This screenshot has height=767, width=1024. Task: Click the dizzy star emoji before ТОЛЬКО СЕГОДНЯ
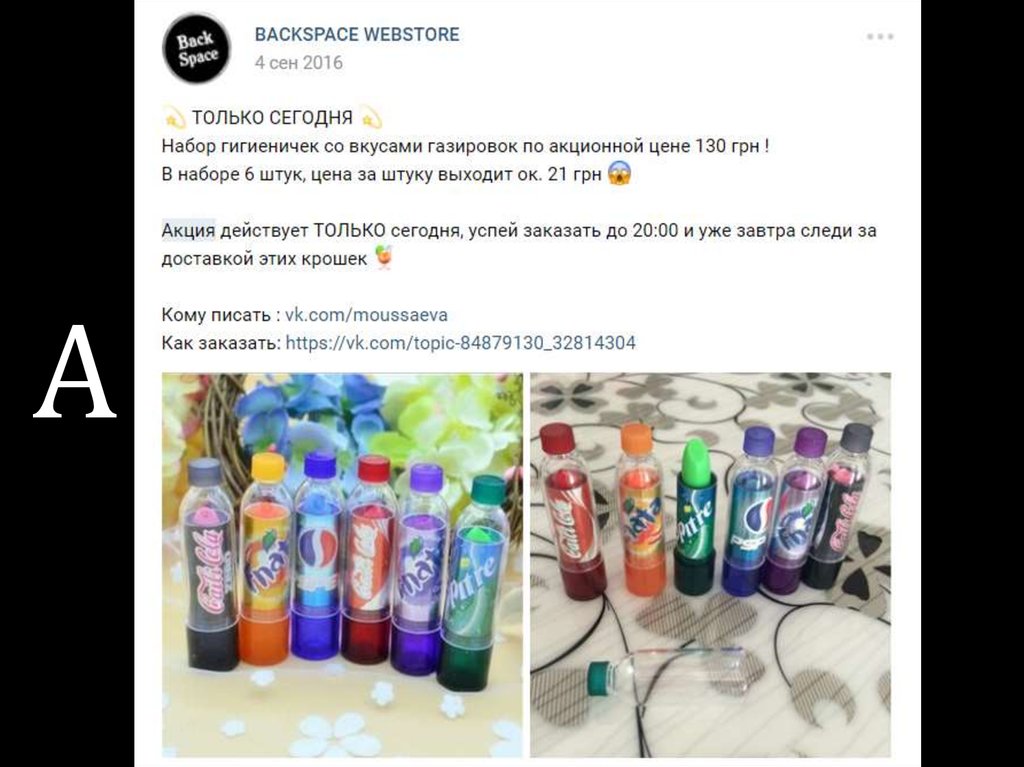tap(173, 118)
